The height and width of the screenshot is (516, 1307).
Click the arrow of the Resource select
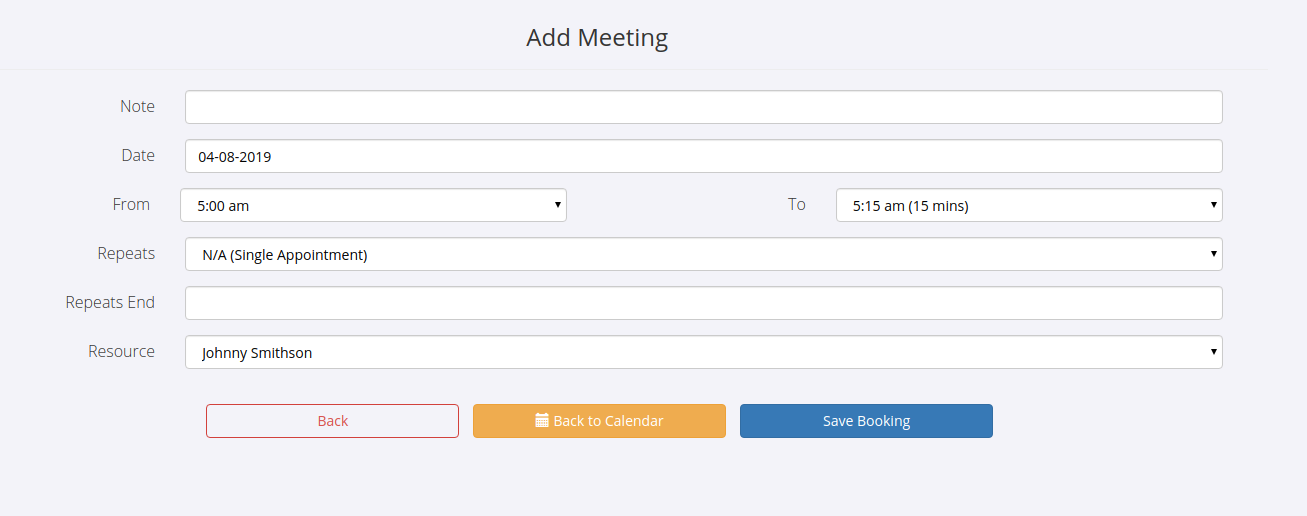(1213, 352)
